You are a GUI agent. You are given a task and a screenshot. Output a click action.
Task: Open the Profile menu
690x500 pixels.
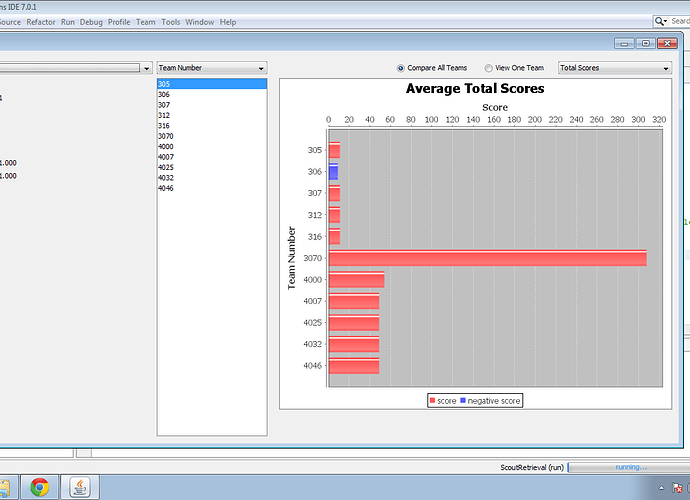tap(119, 22)
